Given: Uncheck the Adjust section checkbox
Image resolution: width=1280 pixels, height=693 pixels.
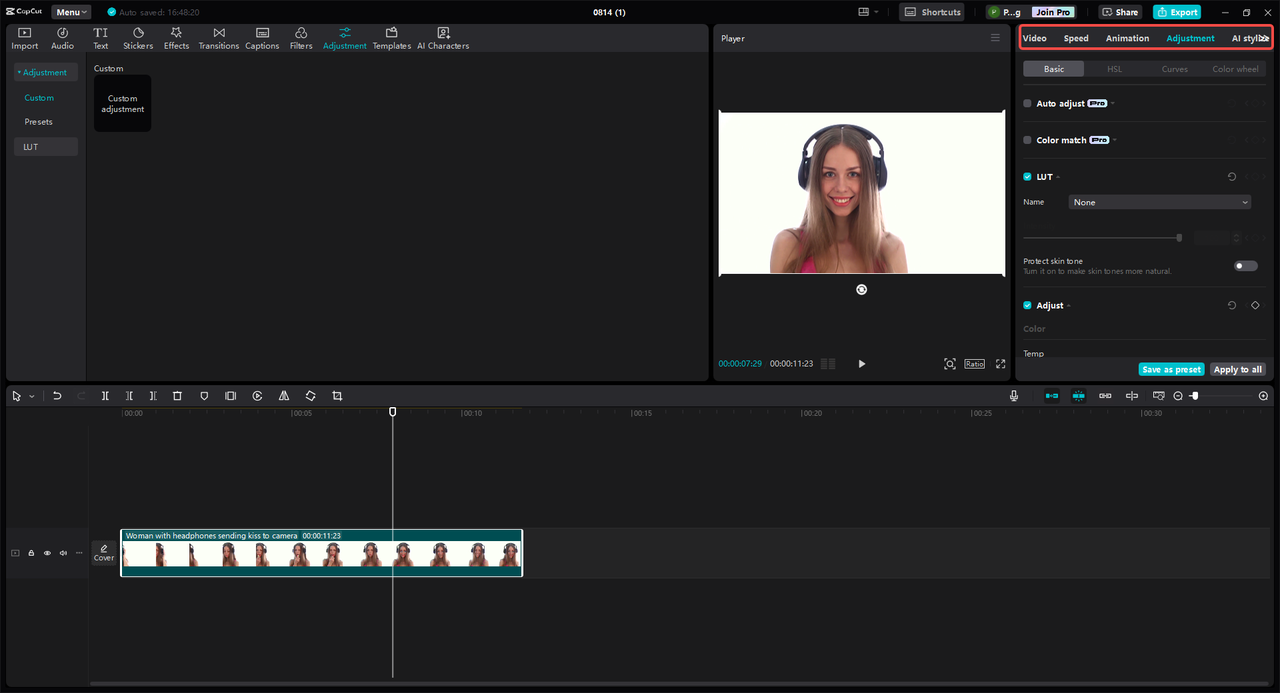Looking at the screenshot, I should click(1027, 306).
